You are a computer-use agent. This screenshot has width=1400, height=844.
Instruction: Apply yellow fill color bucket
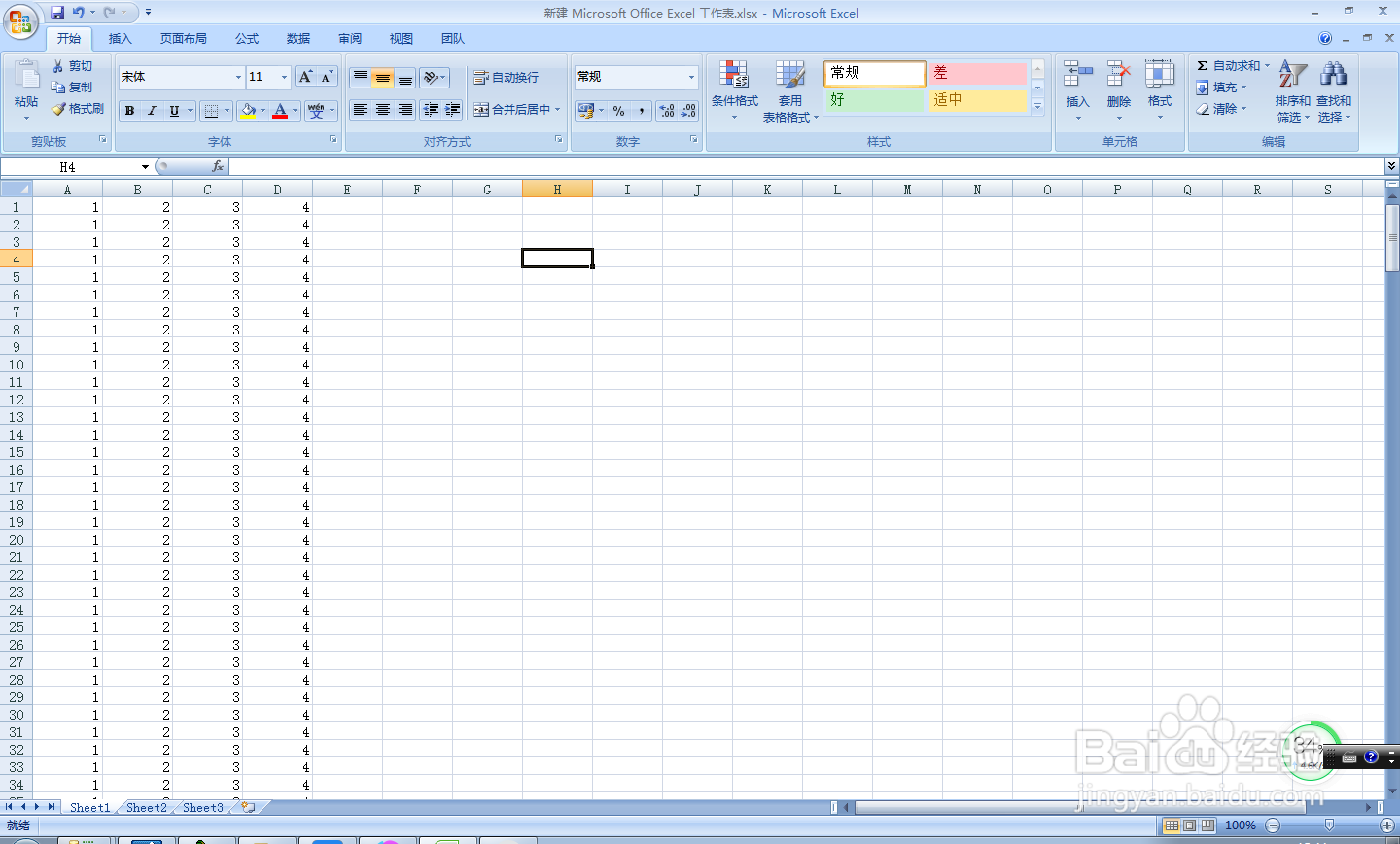point(248,111)
